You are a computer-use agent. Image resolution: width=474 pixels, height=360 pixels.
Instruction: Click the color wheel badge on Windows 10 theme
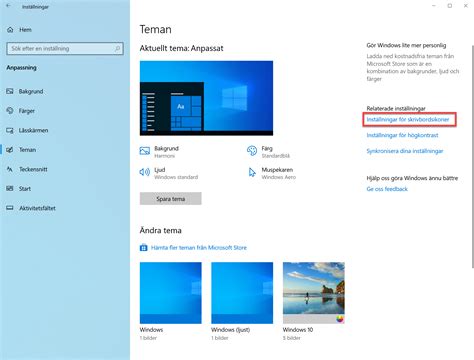[x=340, y=319]
